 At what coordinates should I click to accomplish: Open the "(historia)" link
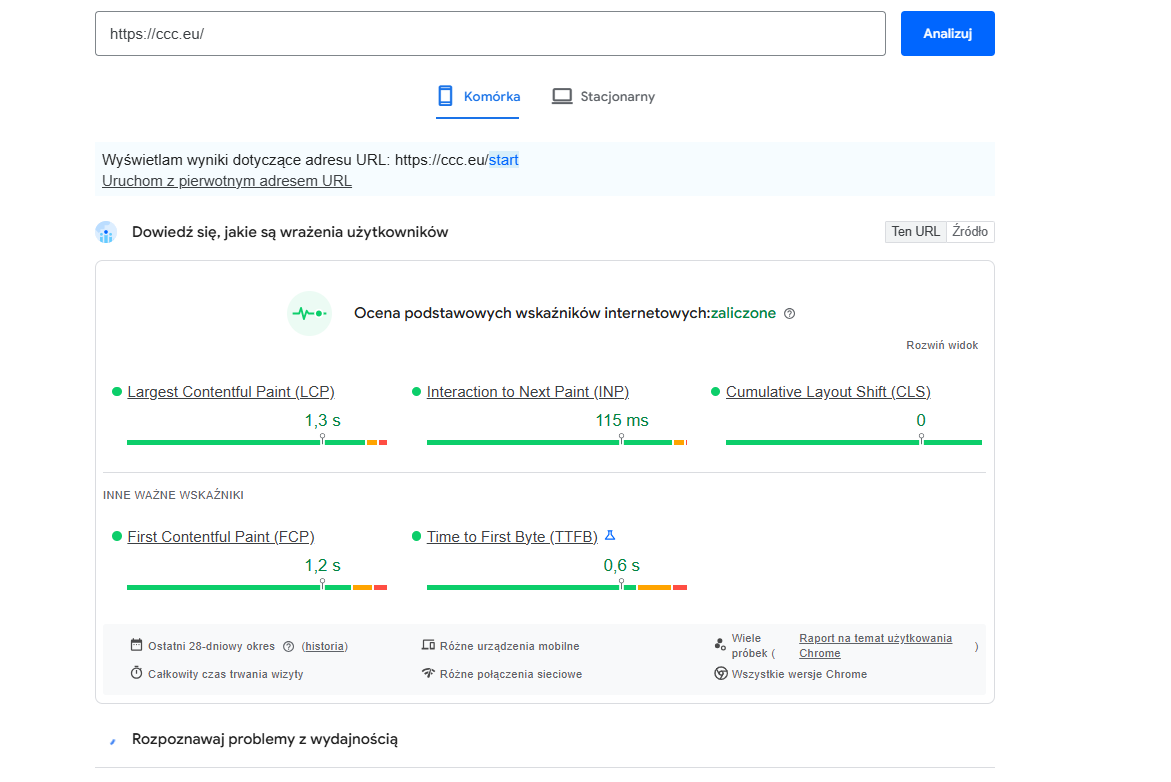[324, 646]
